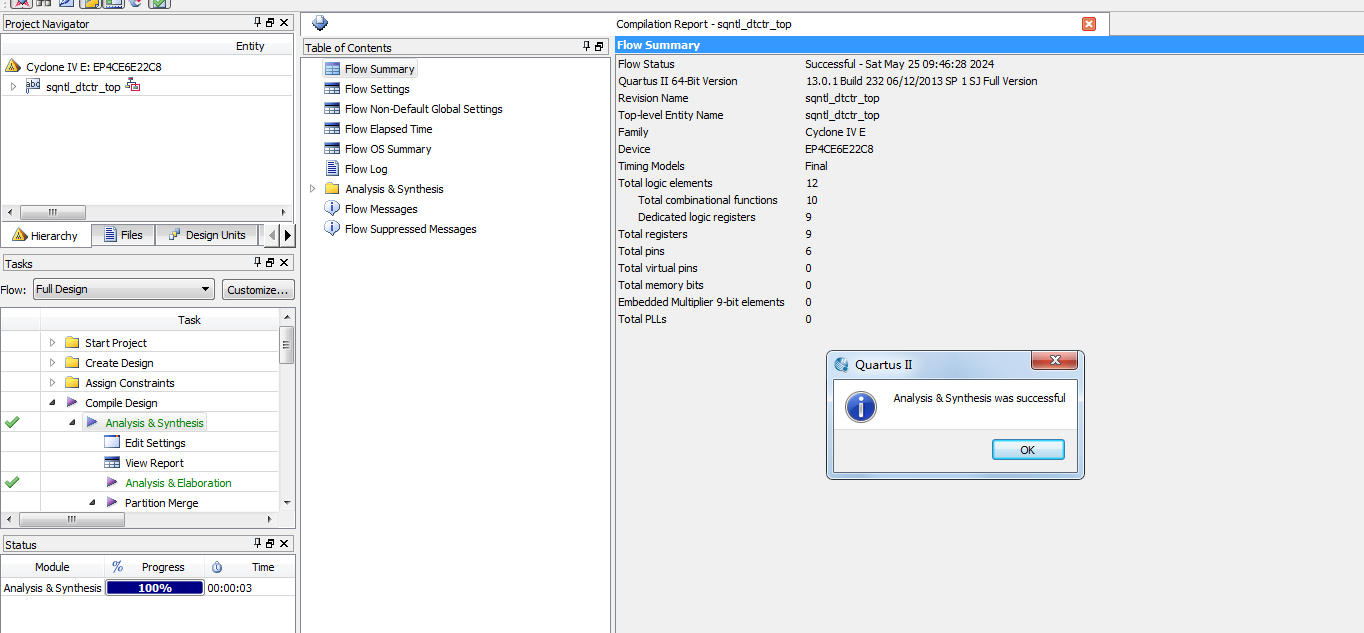The height and width of the screenshot is (633, 1364).
Task: Click the sqntl_dtctr_top entity icon
Action: coord(33,87)
